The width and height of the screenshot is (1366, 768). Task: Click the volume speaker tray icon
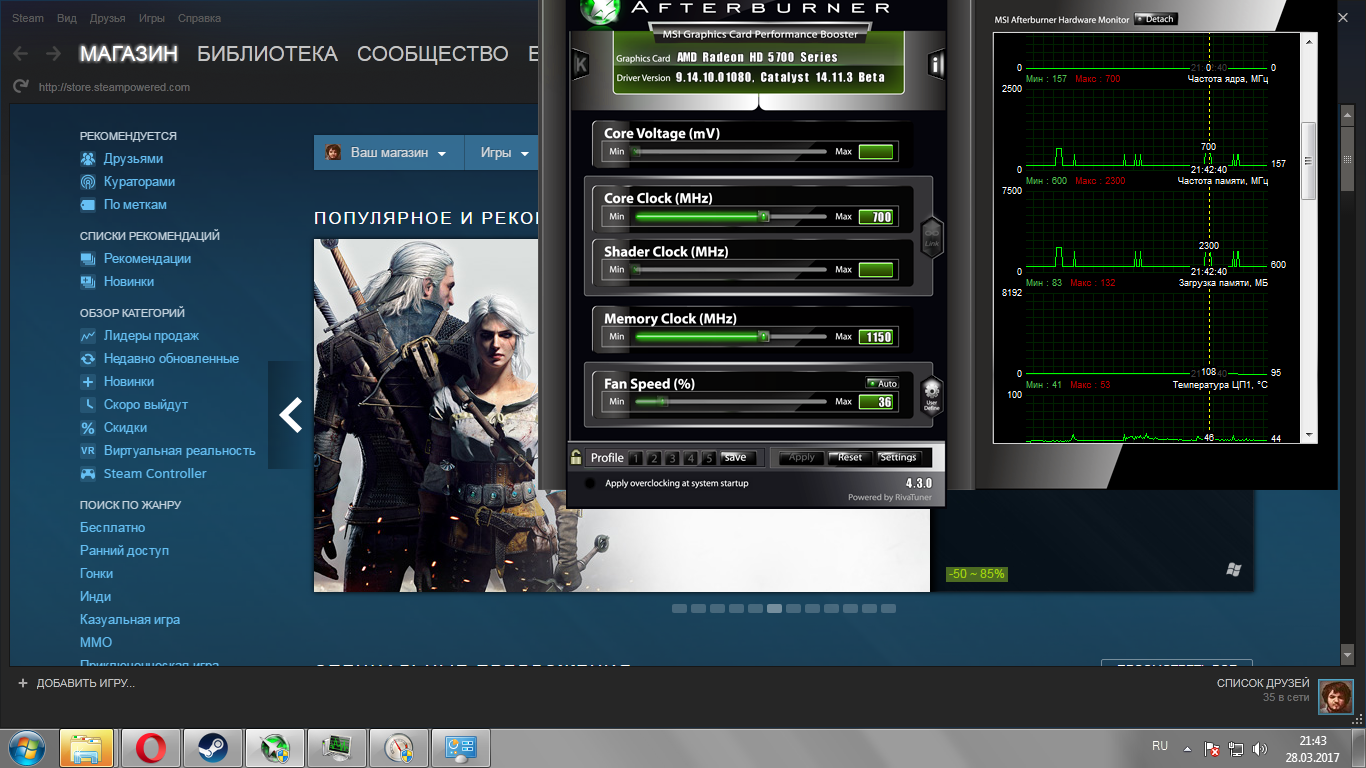click(x=1261, y=748)
